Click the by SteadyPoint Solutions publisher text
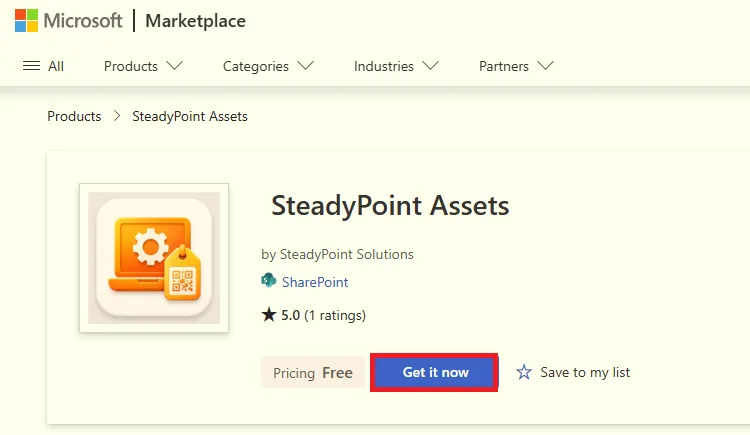 [x=337, y=254]
